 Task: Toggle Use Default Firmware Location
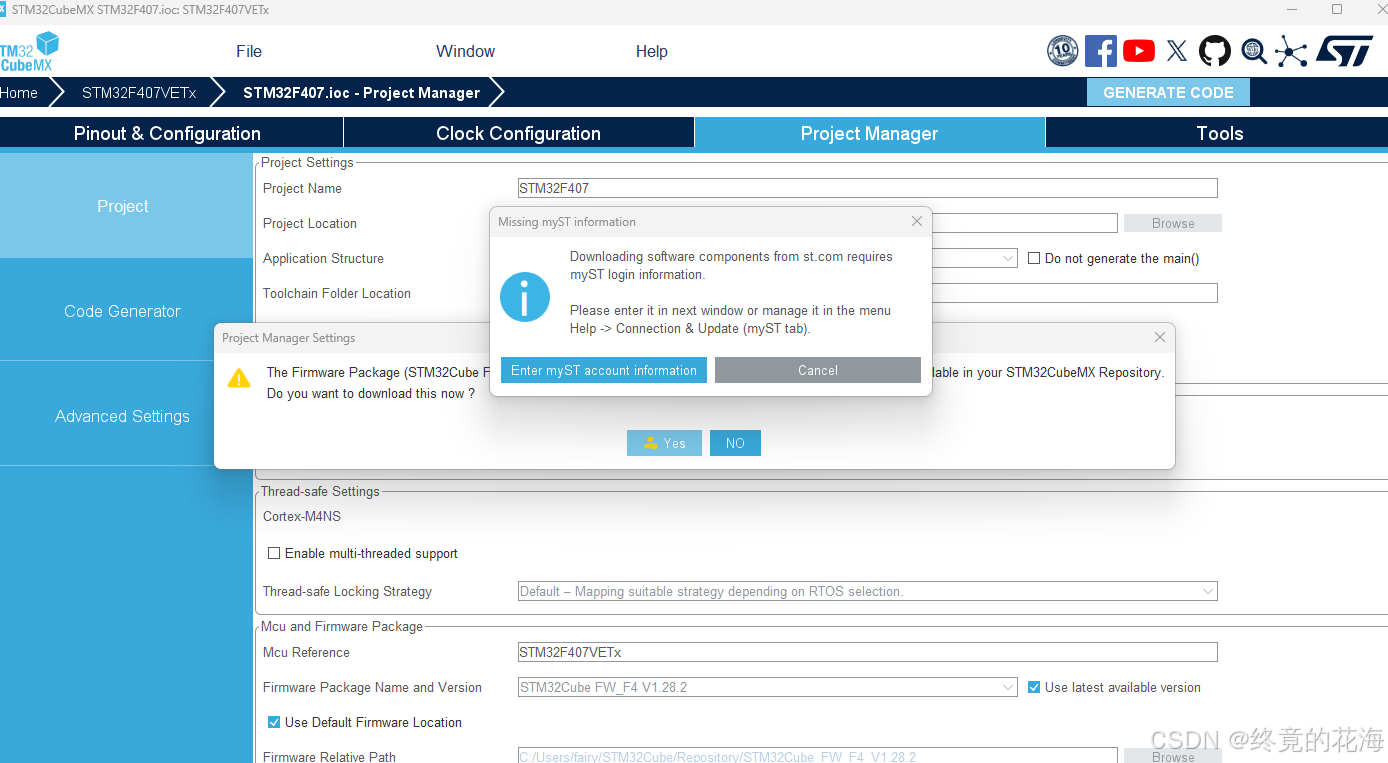[x=274, y=722]
